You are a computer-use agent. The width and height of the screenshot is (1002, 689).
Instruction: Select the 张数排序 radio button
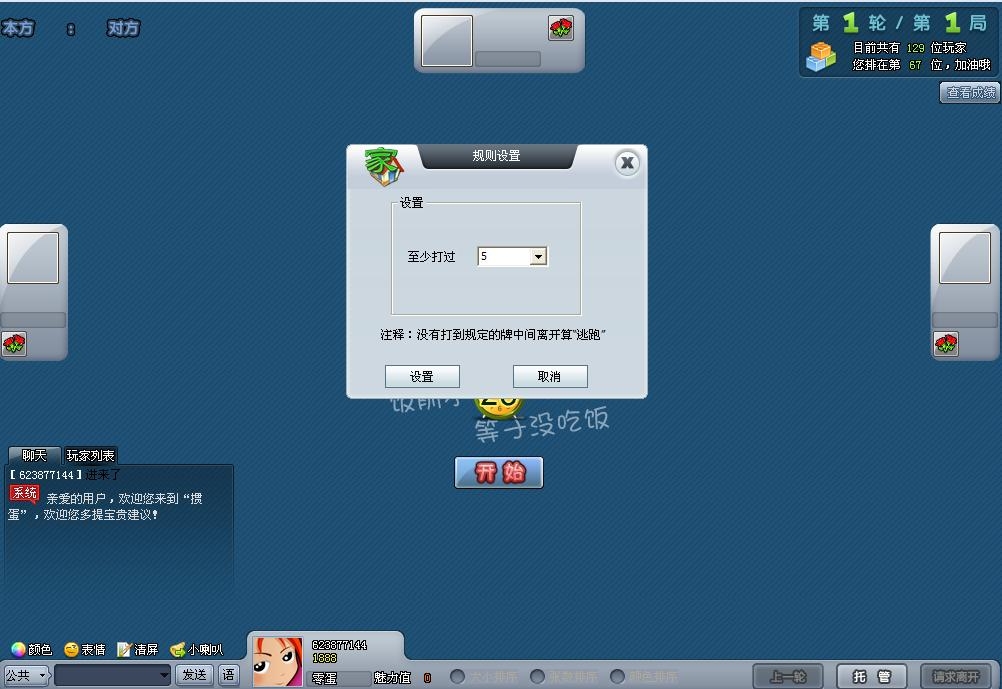tap(538, 677)
